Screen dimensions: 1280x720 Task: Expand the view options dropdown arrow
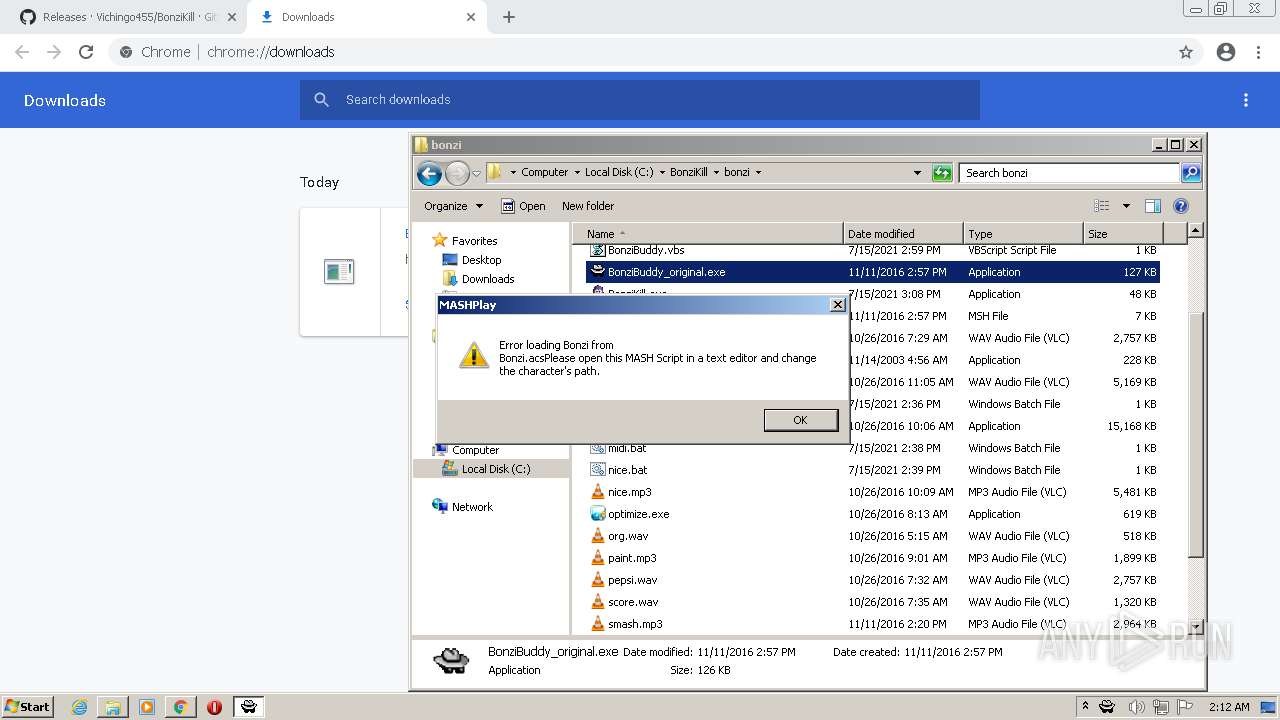point(1126,206)
